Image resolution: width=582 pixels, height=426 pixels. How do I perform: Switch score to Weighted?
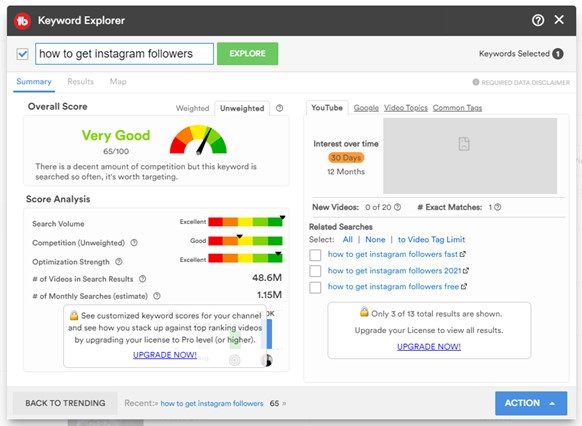pyautogui.click(x=192, y=108)
